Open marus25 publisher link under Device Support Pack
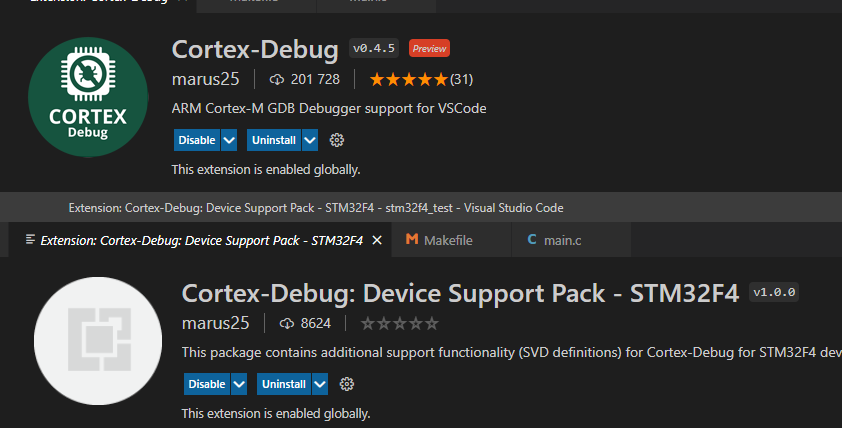Image resolution: width=842 pixels, height=428 pixels. [215, 323]
